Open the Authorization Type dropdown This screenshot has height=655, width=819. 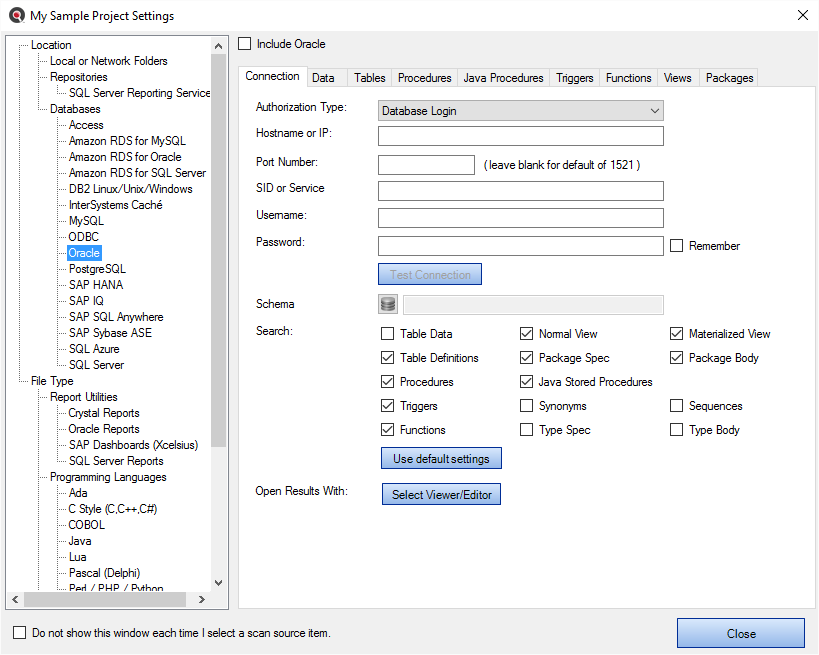tap(521, 111)
